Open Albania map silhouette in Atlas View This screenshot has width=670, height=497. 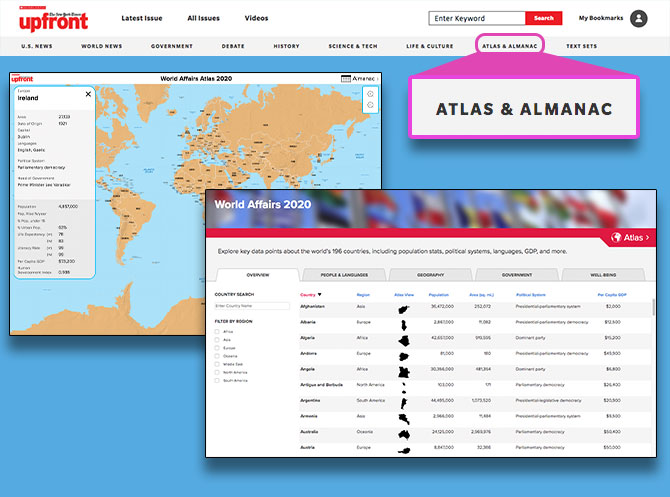(403, 325)
